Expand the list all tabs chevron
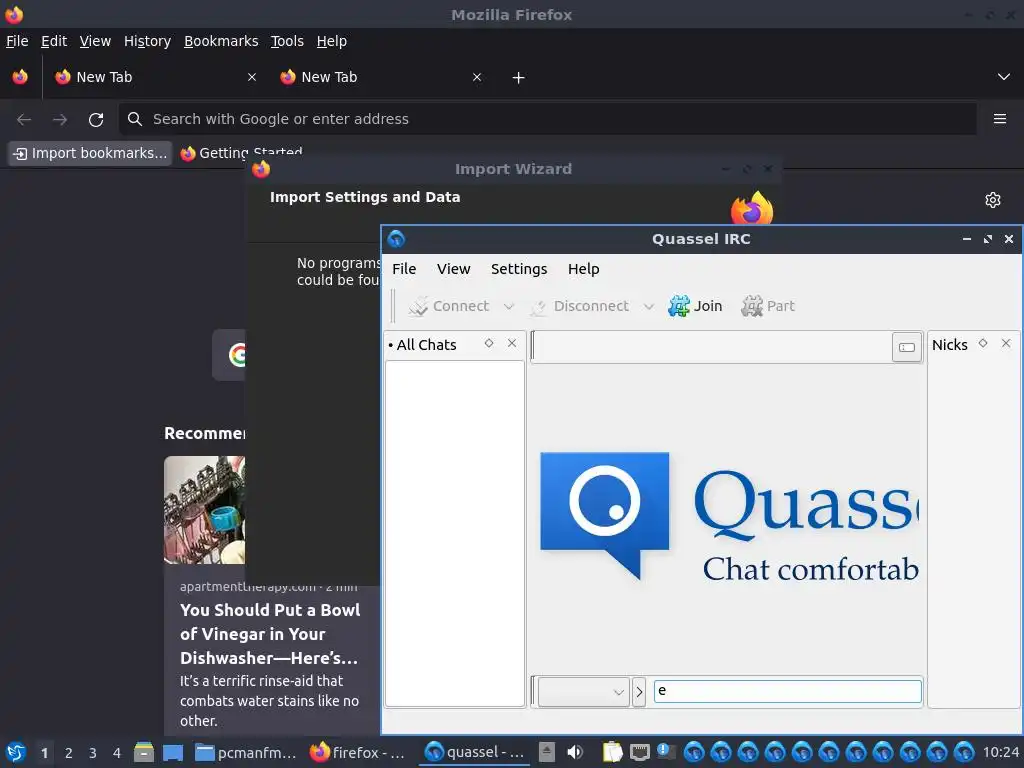The width and height of the screenshot is (1024, 768). [1004, 77]
